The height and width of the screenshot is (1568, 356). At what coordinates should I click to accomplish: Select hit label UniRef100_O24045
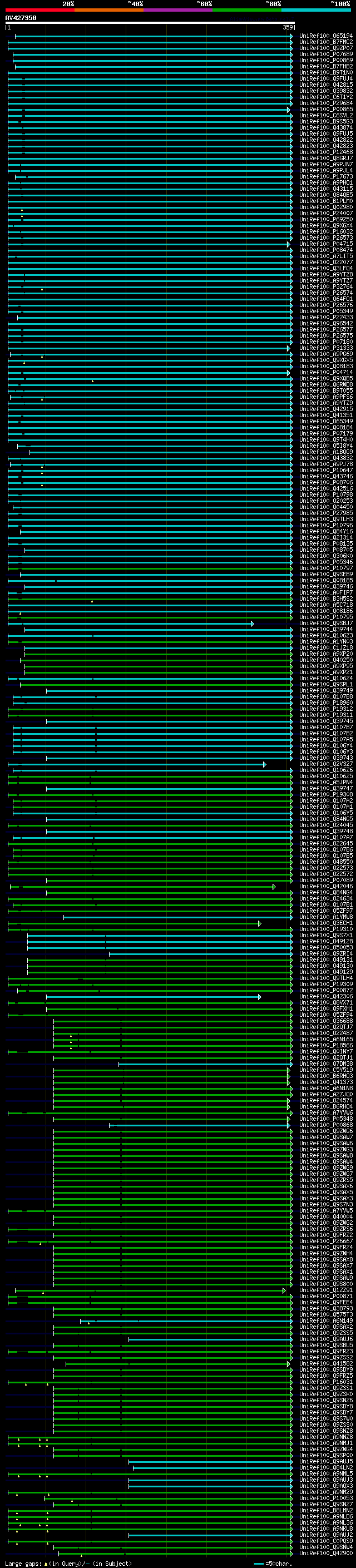tap(325, 825)
